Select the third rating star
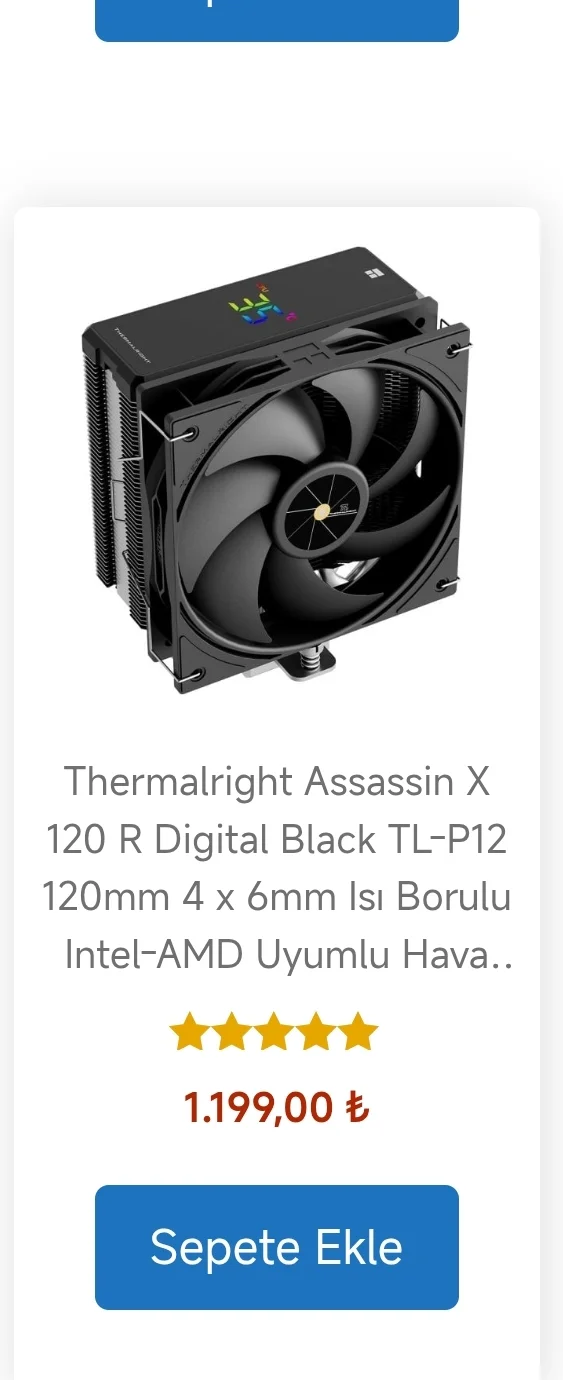563x1380 pixels. click(x=273, y=1032)
